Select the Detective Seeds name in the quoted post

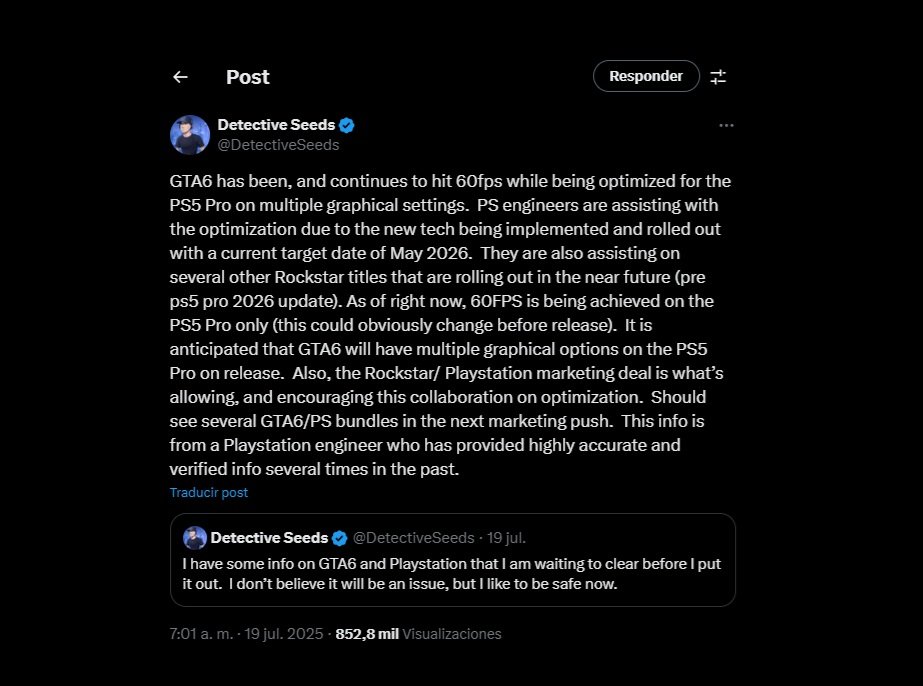coord(269,538)
